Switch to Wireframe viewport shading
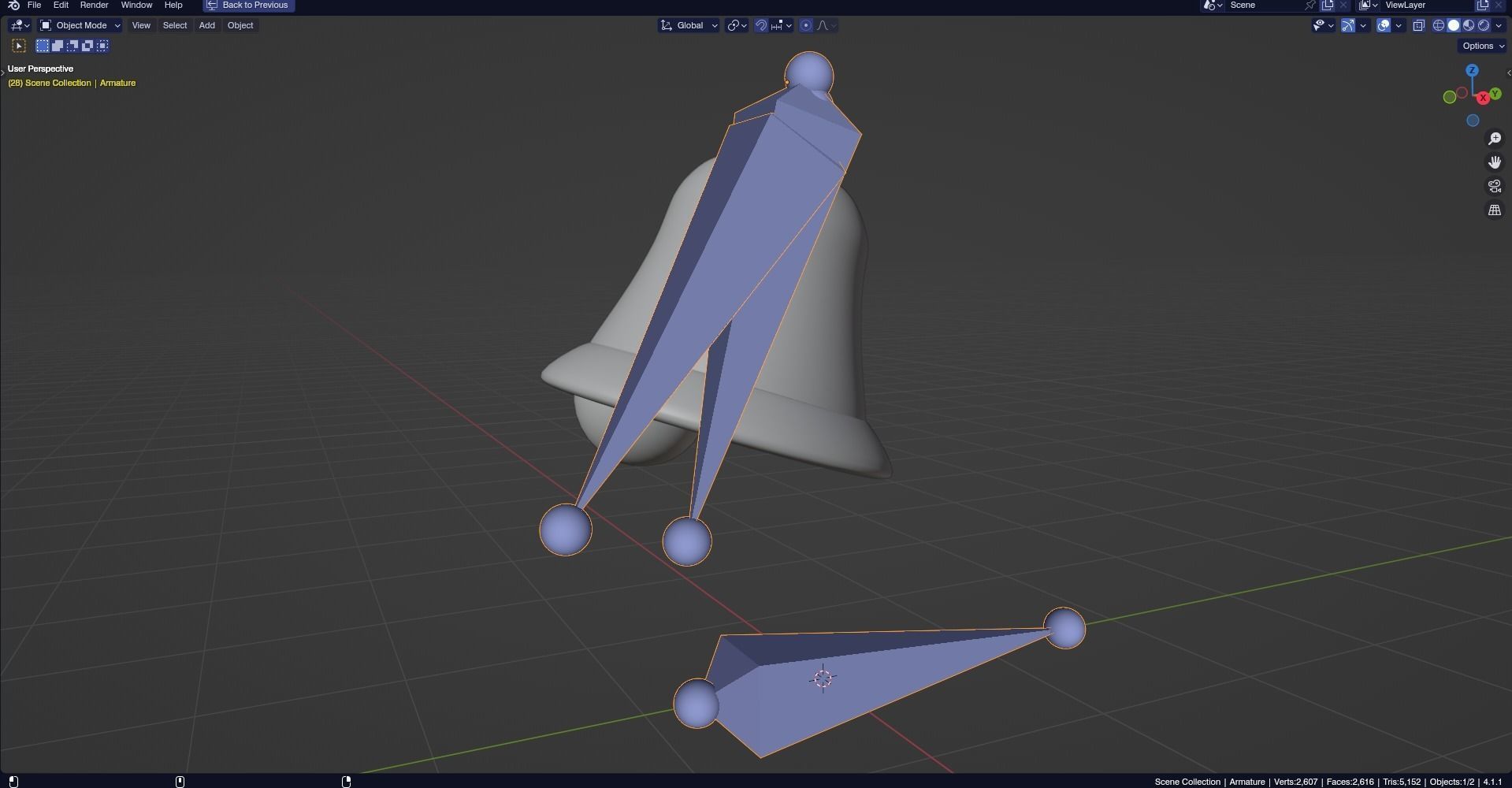1512x788 pixels. [1439, 25]
